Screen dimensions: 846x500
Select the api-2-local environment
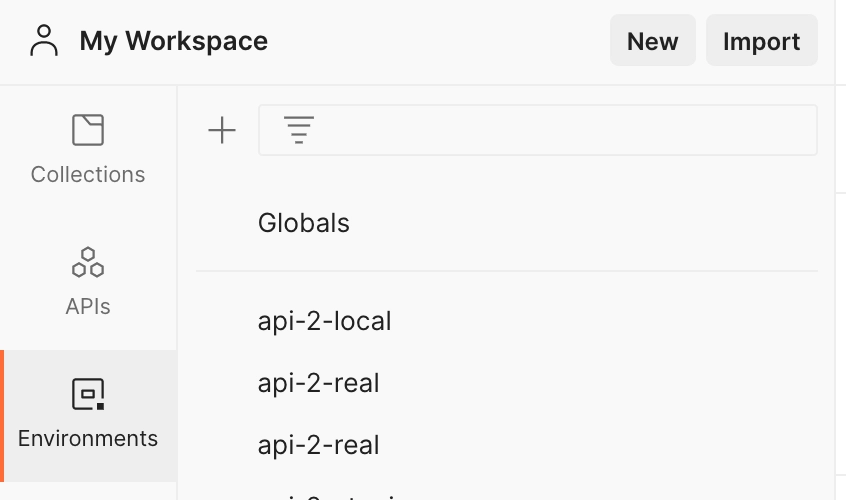[x=325, y=321]
